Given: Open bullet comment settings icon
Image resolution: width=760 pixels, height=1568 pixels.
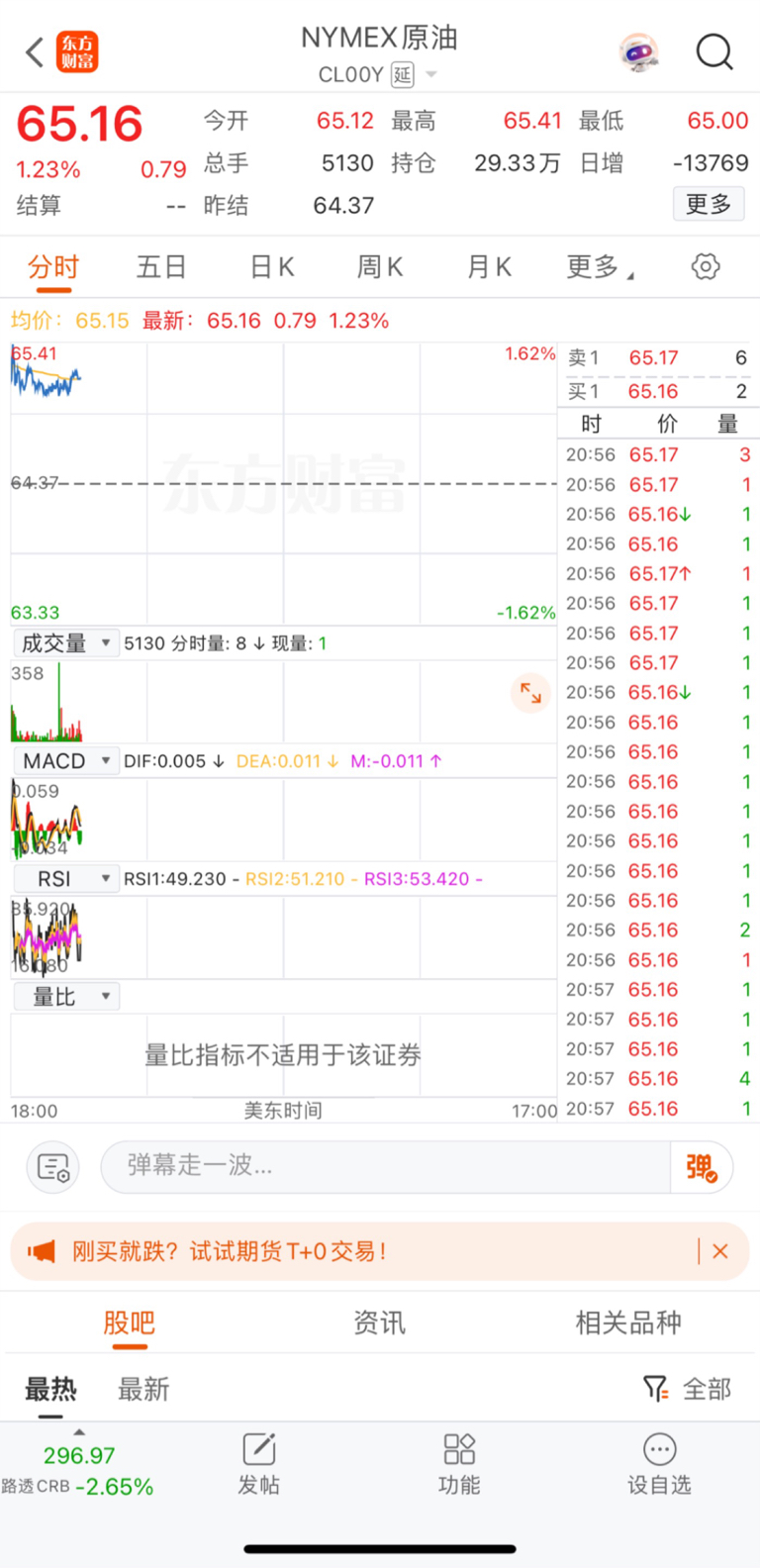Looking at the screenshot, I should point(53,1167).
